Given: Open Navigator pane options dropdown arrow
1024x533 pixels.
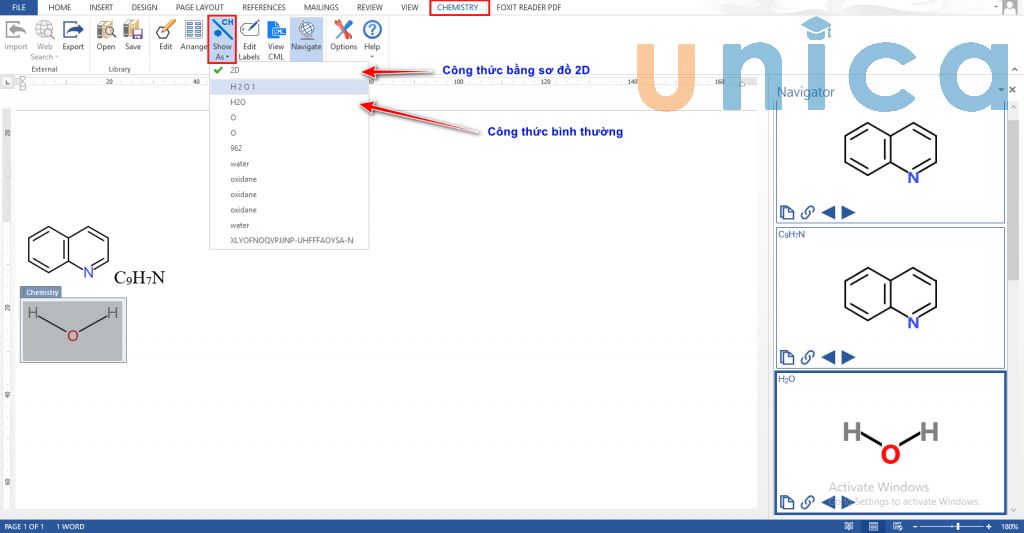Looking at the screenshot, I should (1000, 90).
